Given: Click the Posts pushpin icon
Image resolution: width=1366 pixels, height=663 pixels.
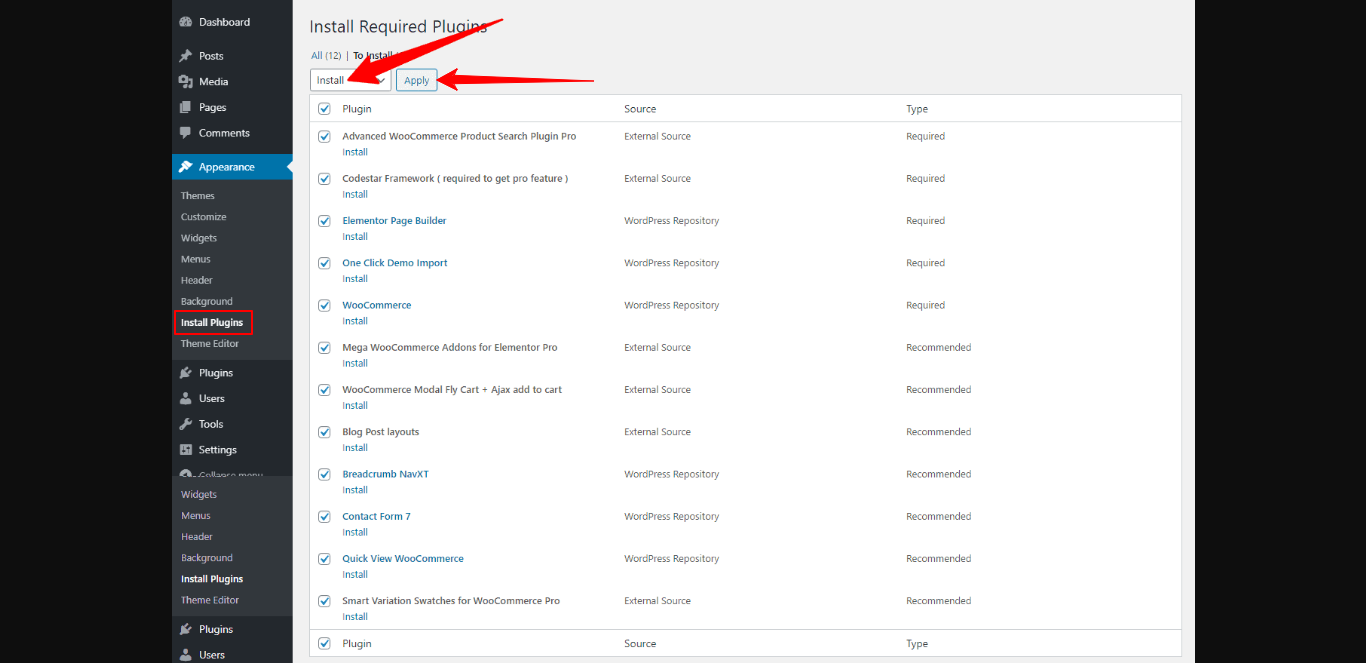Looking at the screenshot, I should 185,56.
